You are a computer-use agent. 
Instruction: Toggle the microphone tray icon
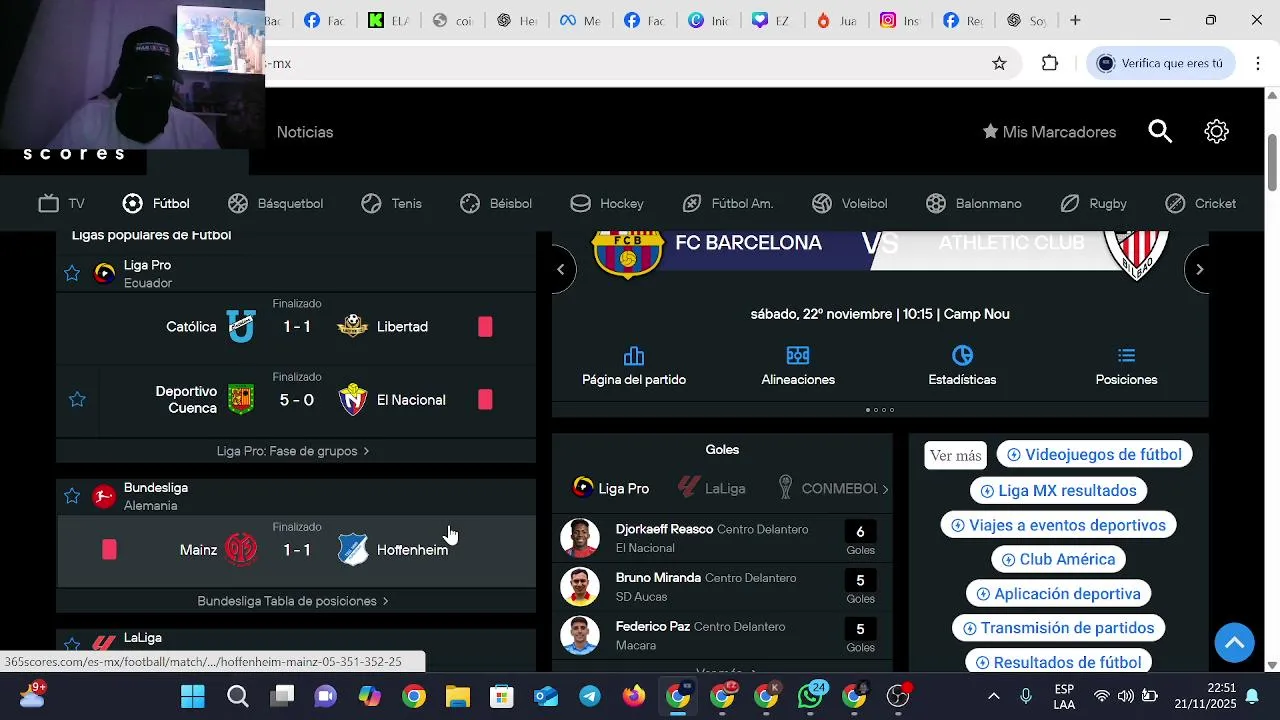pos(1026,696)
